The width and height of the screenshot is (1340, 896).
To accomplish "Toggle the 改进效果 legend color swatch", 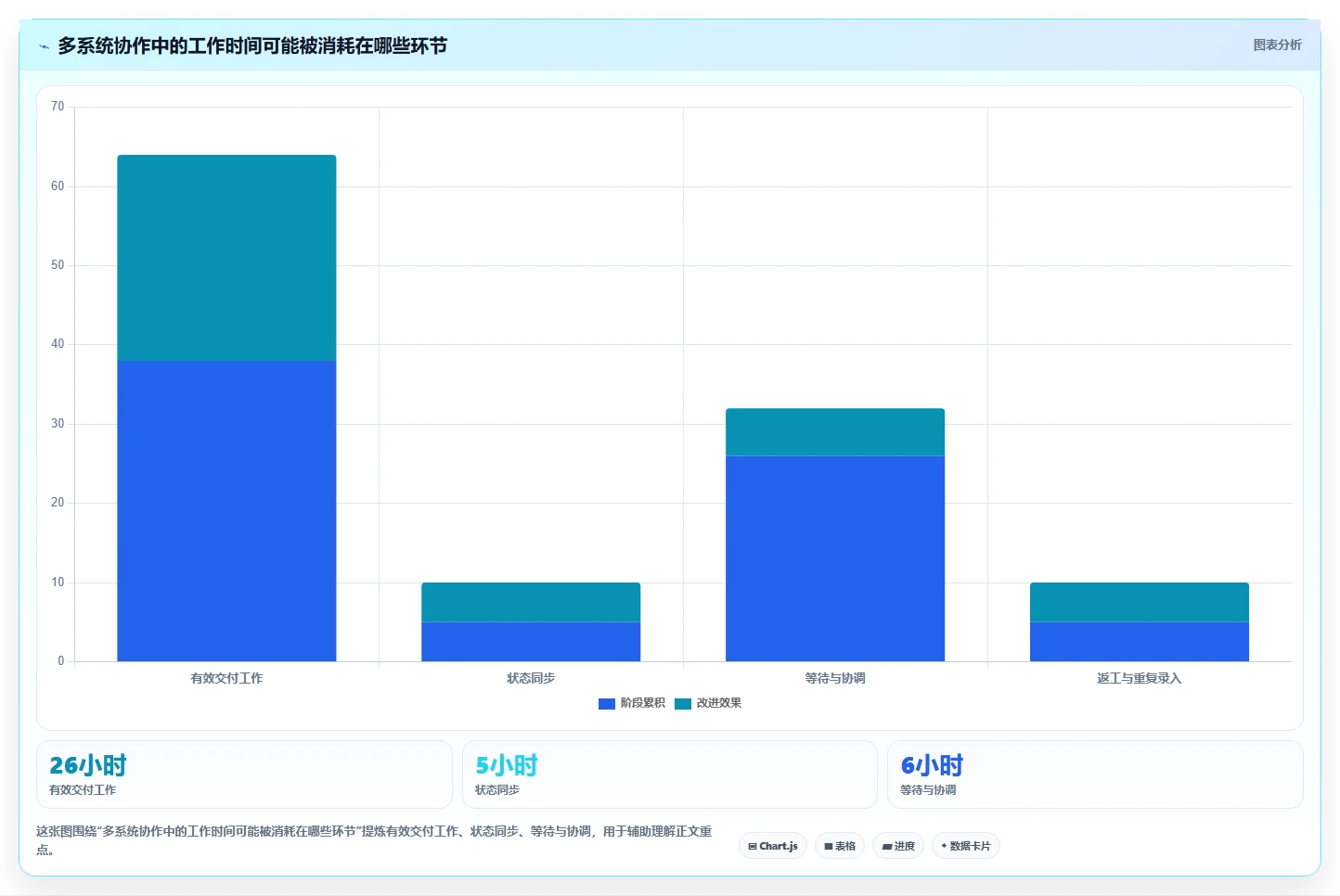I will tap(683, 704).
